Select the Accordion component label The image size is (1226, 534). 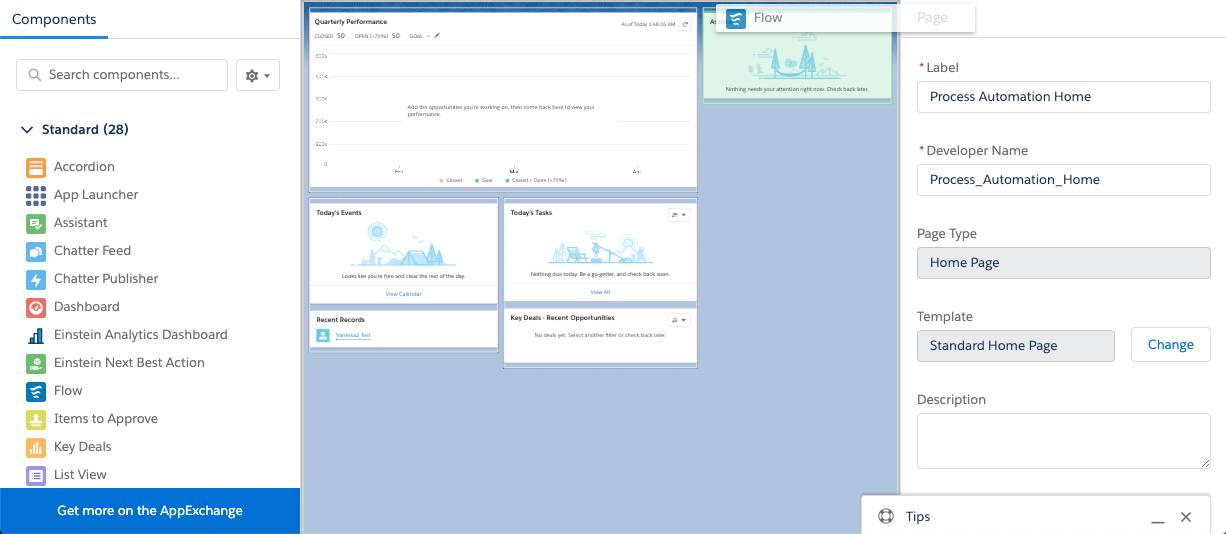[84, 167]
